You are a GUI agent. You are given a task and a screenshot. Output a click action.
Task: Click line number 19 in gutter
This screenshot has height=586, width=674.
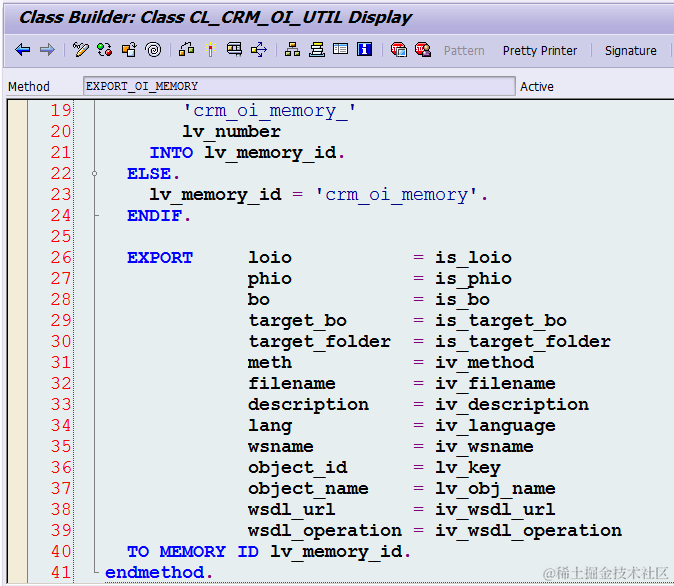pyautogui.click(x=61, y=110)
